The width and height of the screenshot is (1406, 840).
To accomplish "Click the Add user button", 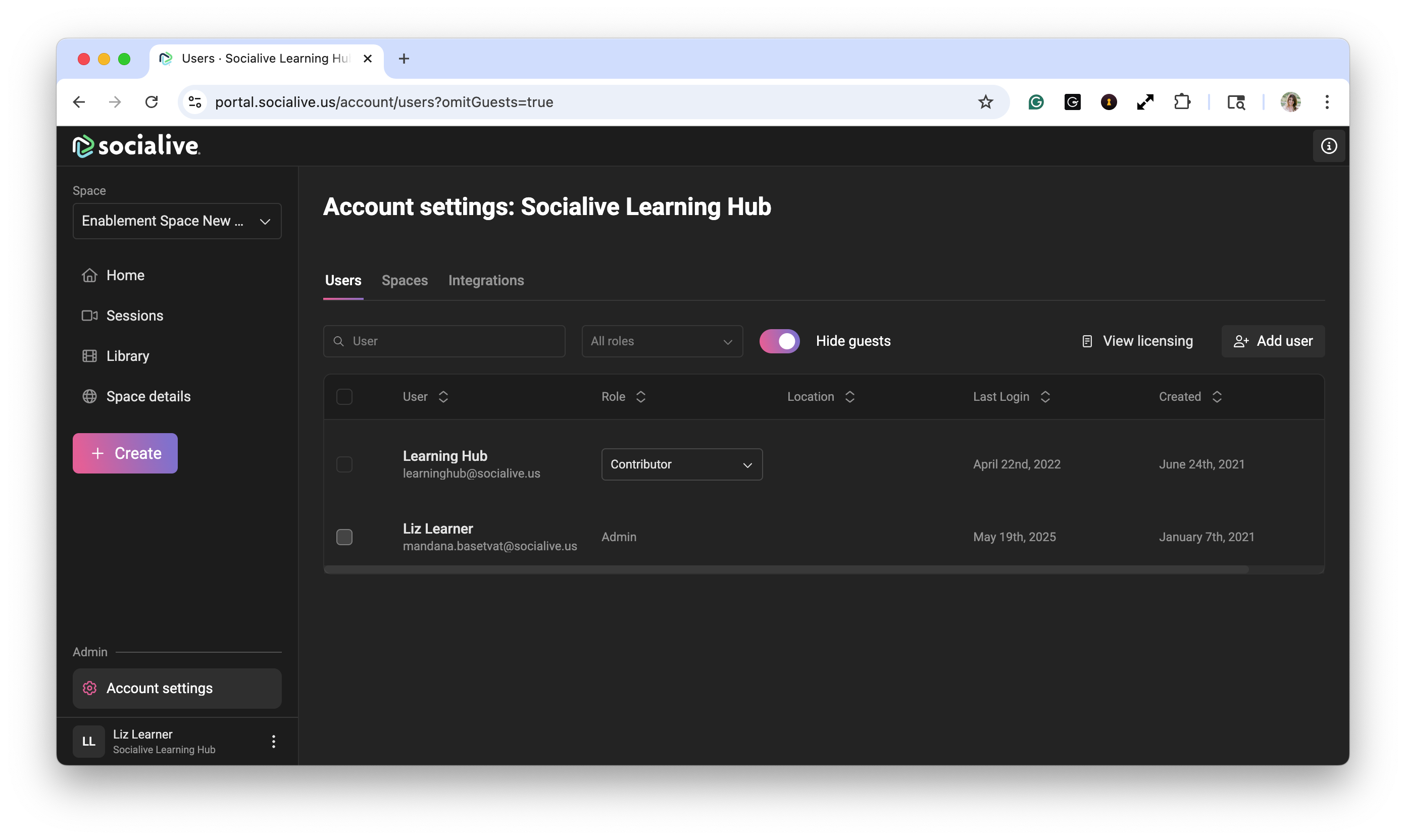I will click(x=1272, y=341).
